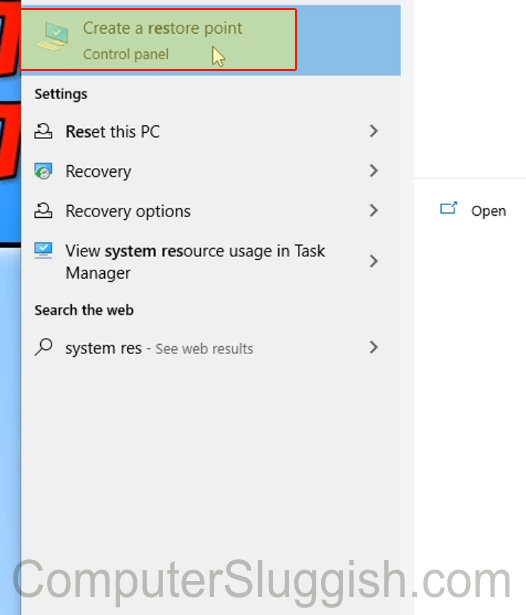Open the Create a restore point result

pos(211,40)
